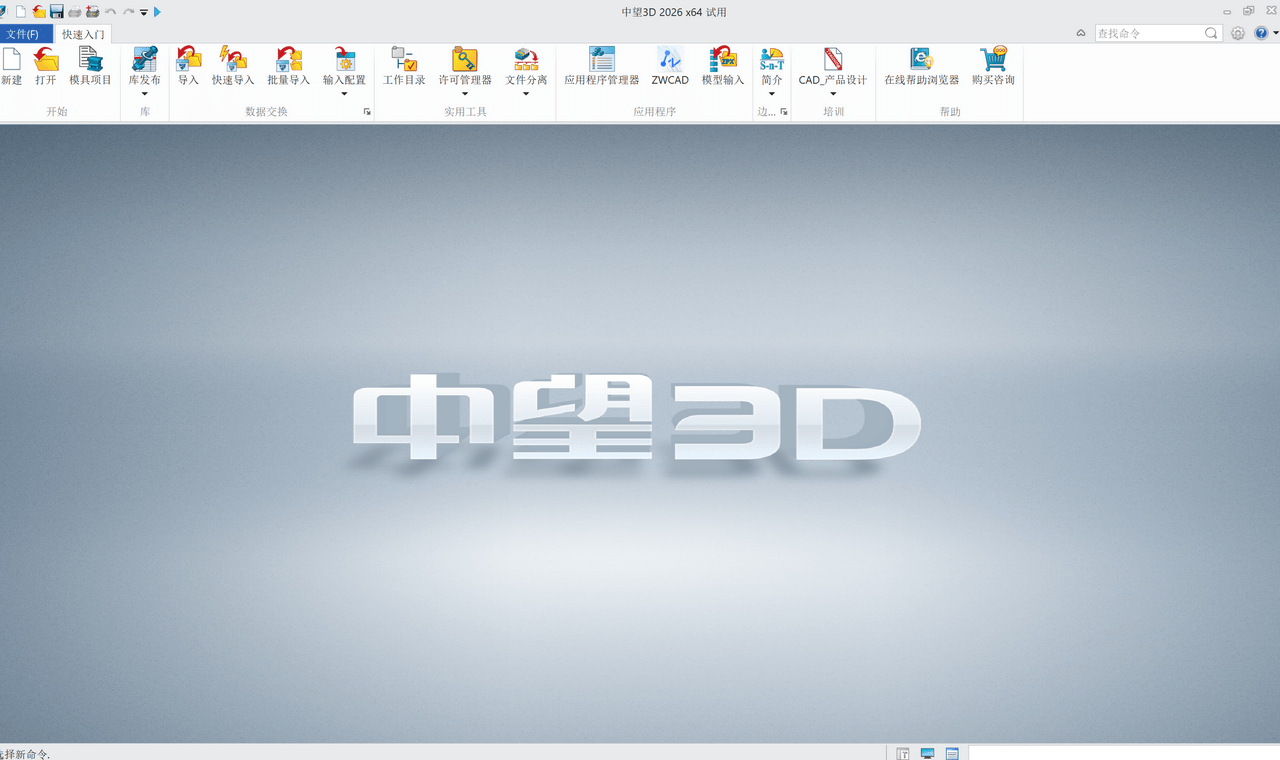Screen dimensions: 1280x760
Task: Open the 文件(F) menu
Action: [x=23, y=34]
